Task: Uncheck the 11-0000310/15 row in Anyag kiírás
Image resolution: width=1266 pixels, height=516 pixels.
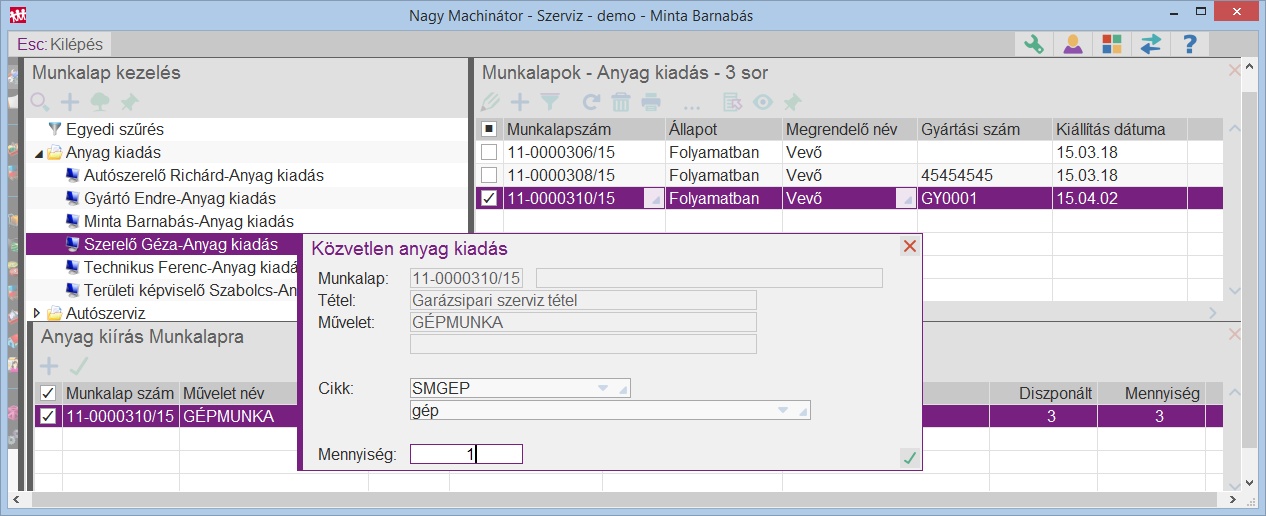Action: pyautogui.click(x=48, y=416)
